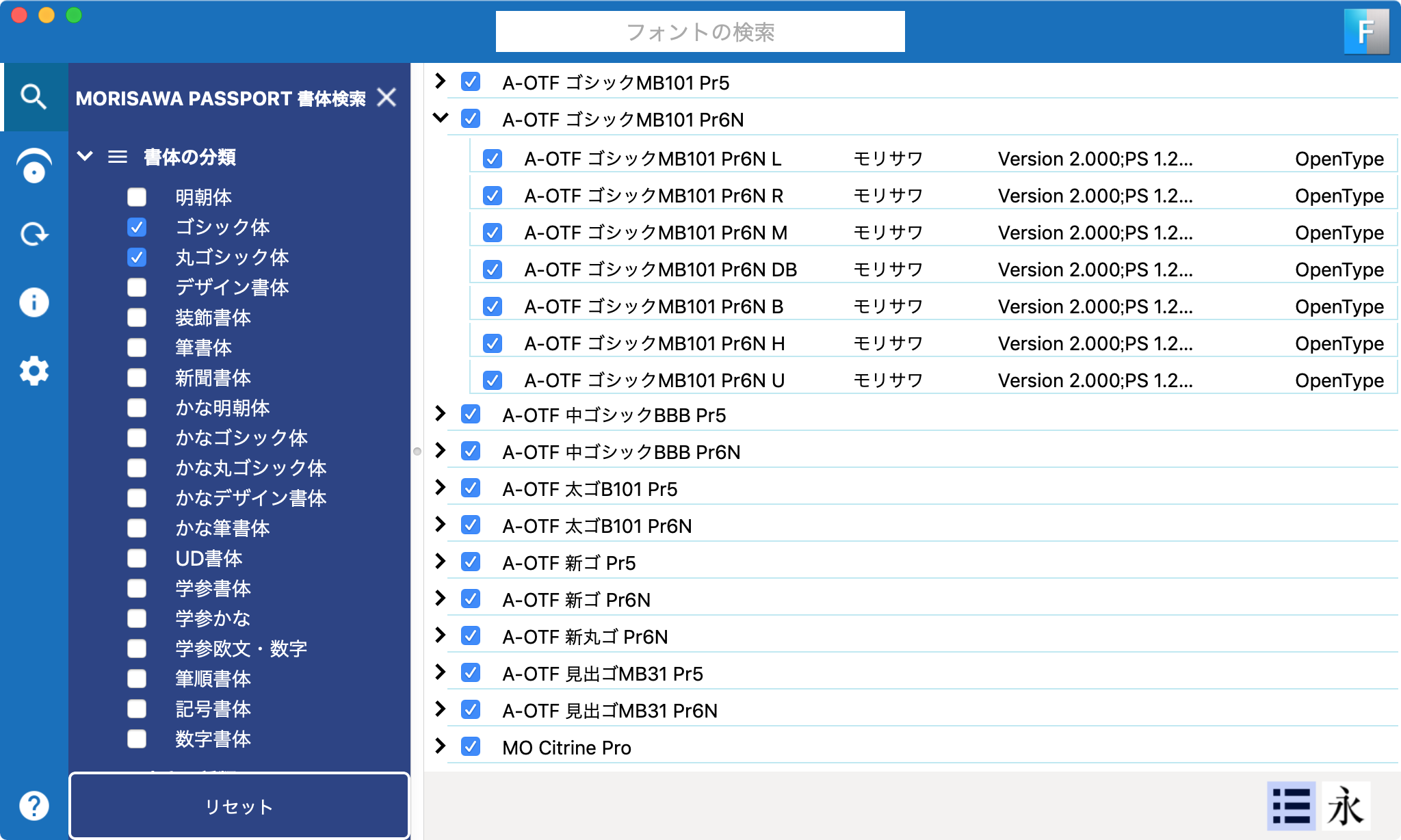Click the 書体の分類 heading
Viewport: 1401px width, 840px height.
pyautogui.click(x=189, y=157)
